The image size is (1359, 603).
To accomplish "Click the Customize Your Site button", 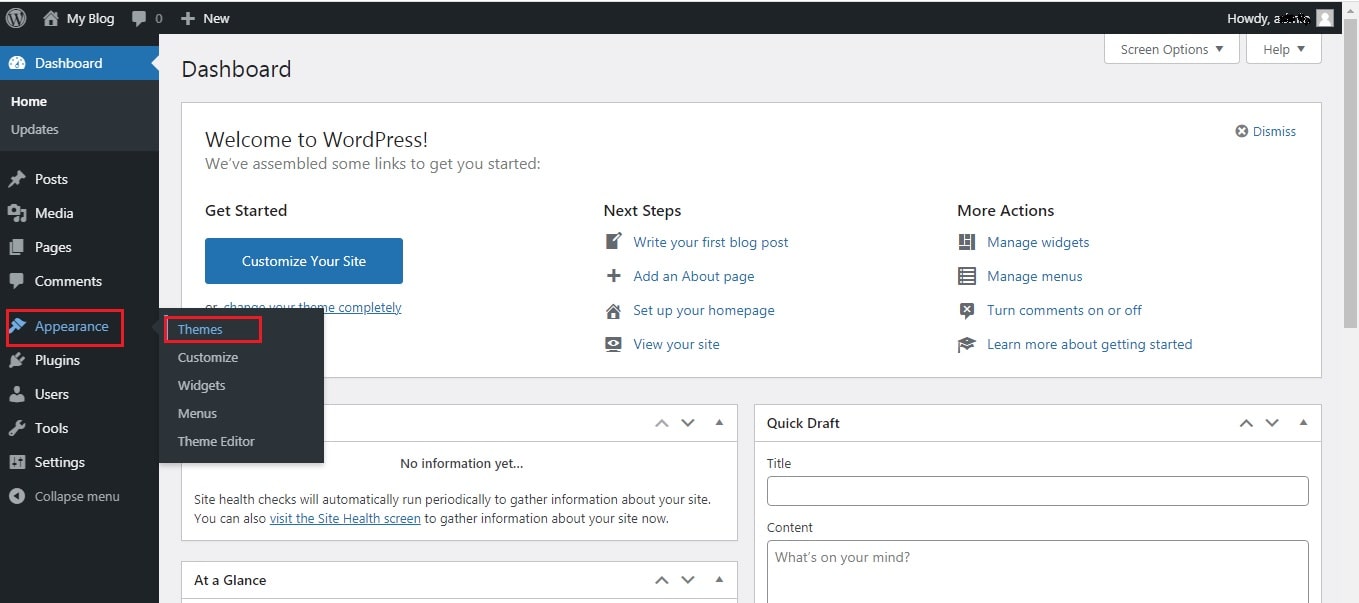I will click(304, 261).
